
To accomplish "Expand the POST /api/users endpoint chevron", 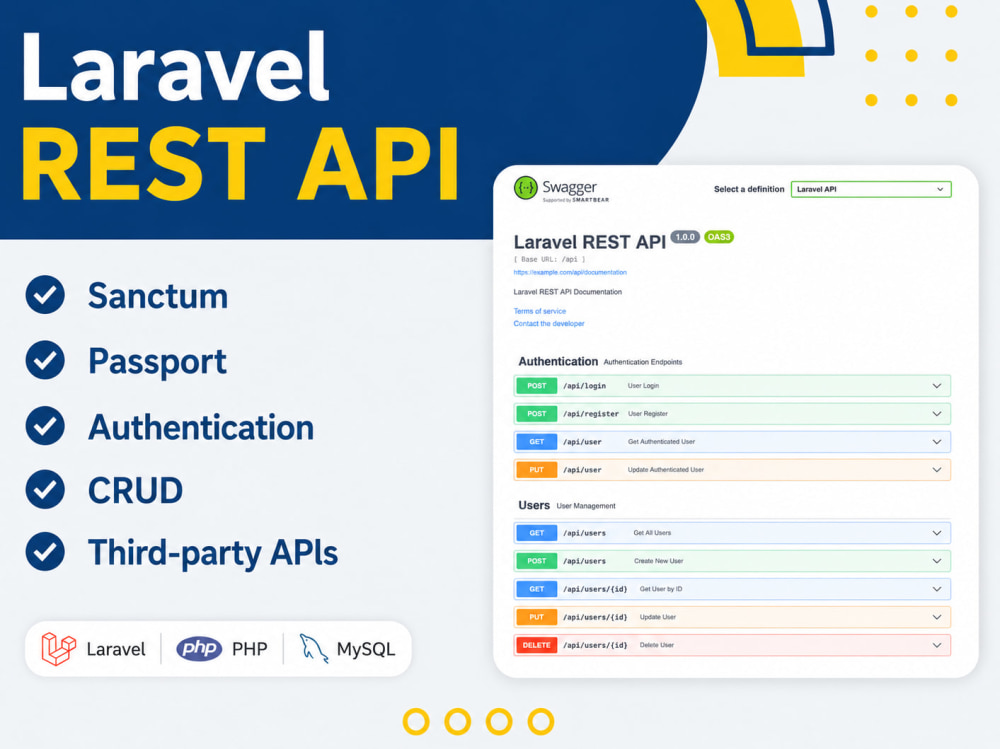I will pos(937,561).
